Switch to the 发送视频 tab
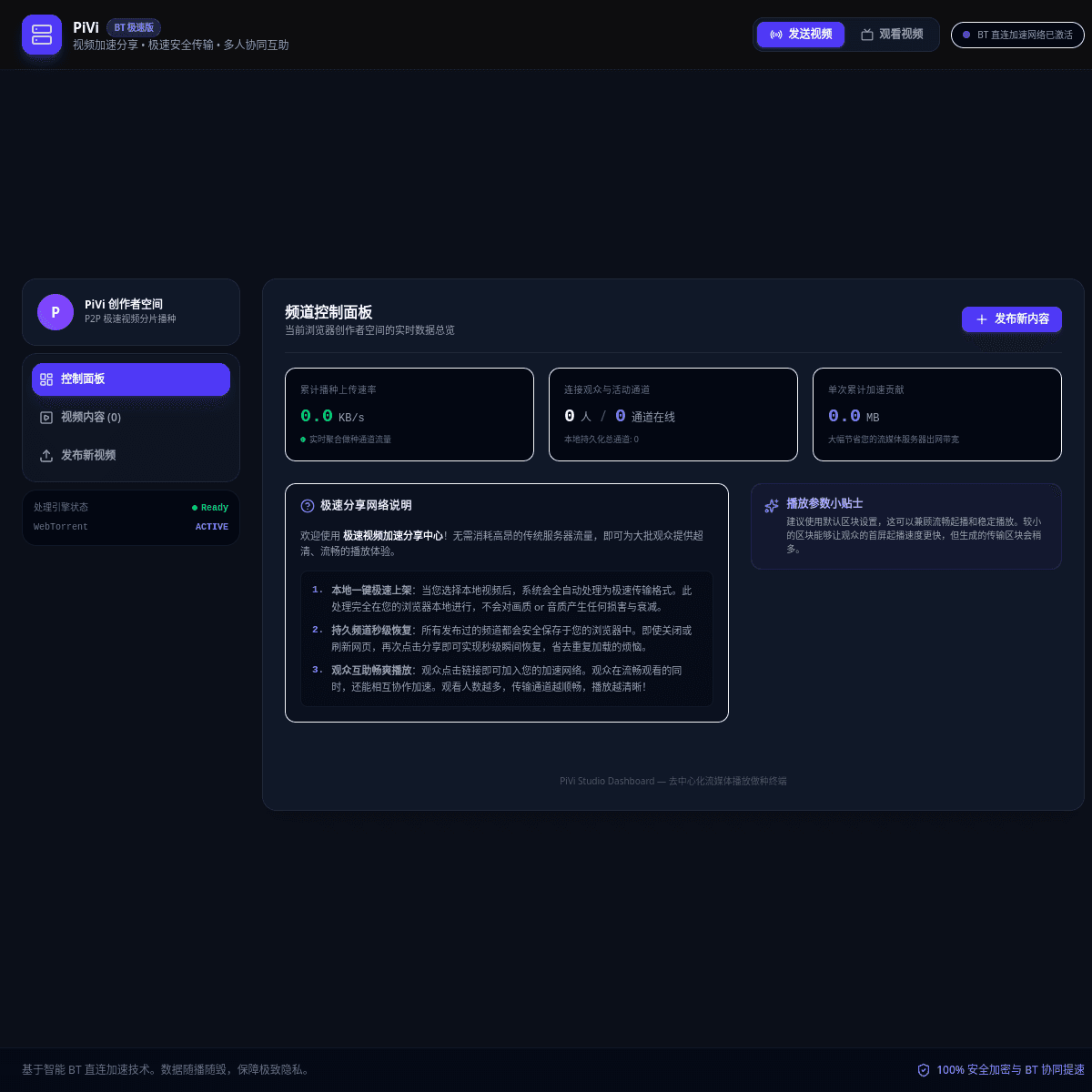 (801, 35)
